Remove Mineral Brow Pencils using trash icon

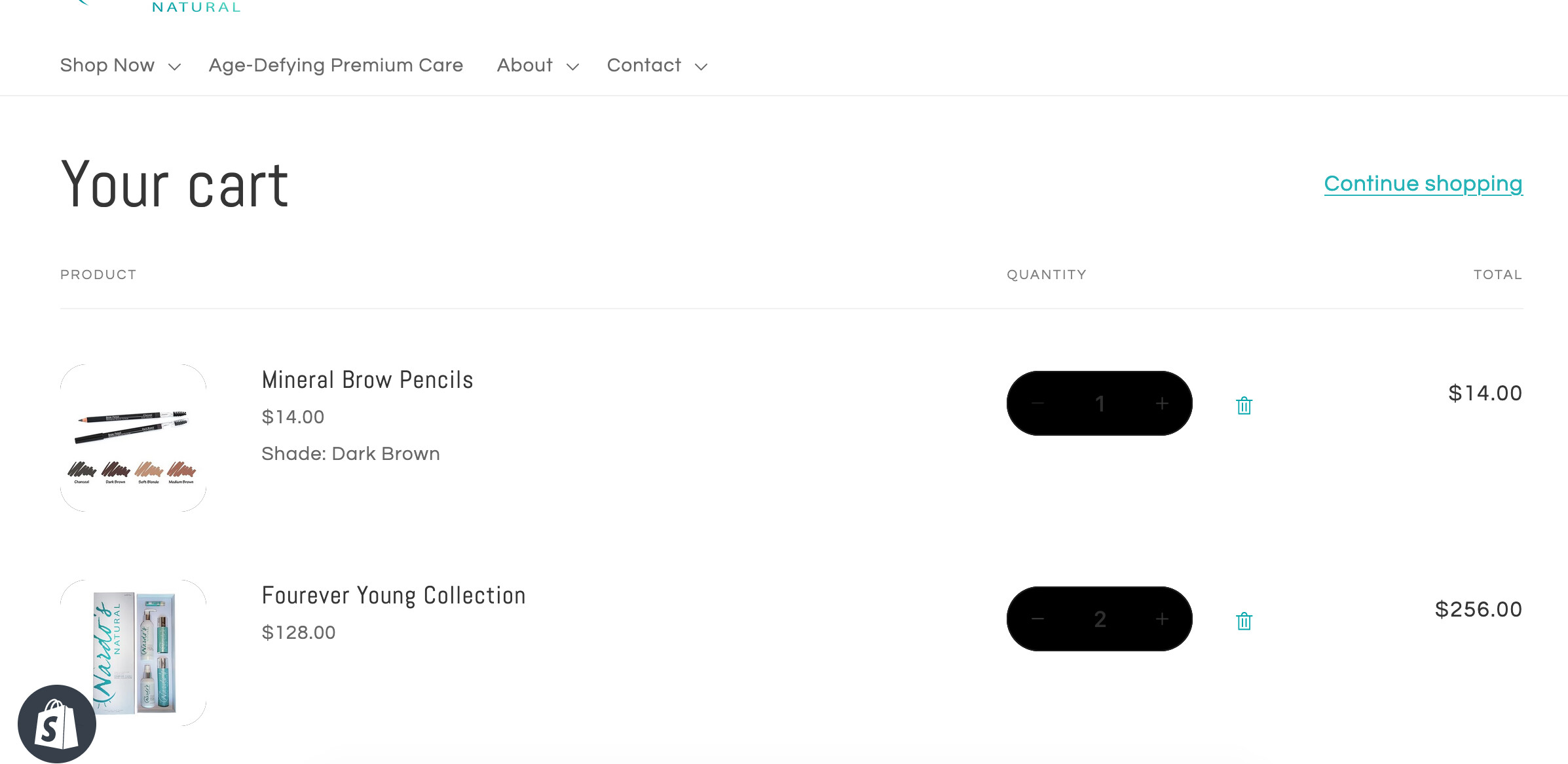(x=1244, y=406)
